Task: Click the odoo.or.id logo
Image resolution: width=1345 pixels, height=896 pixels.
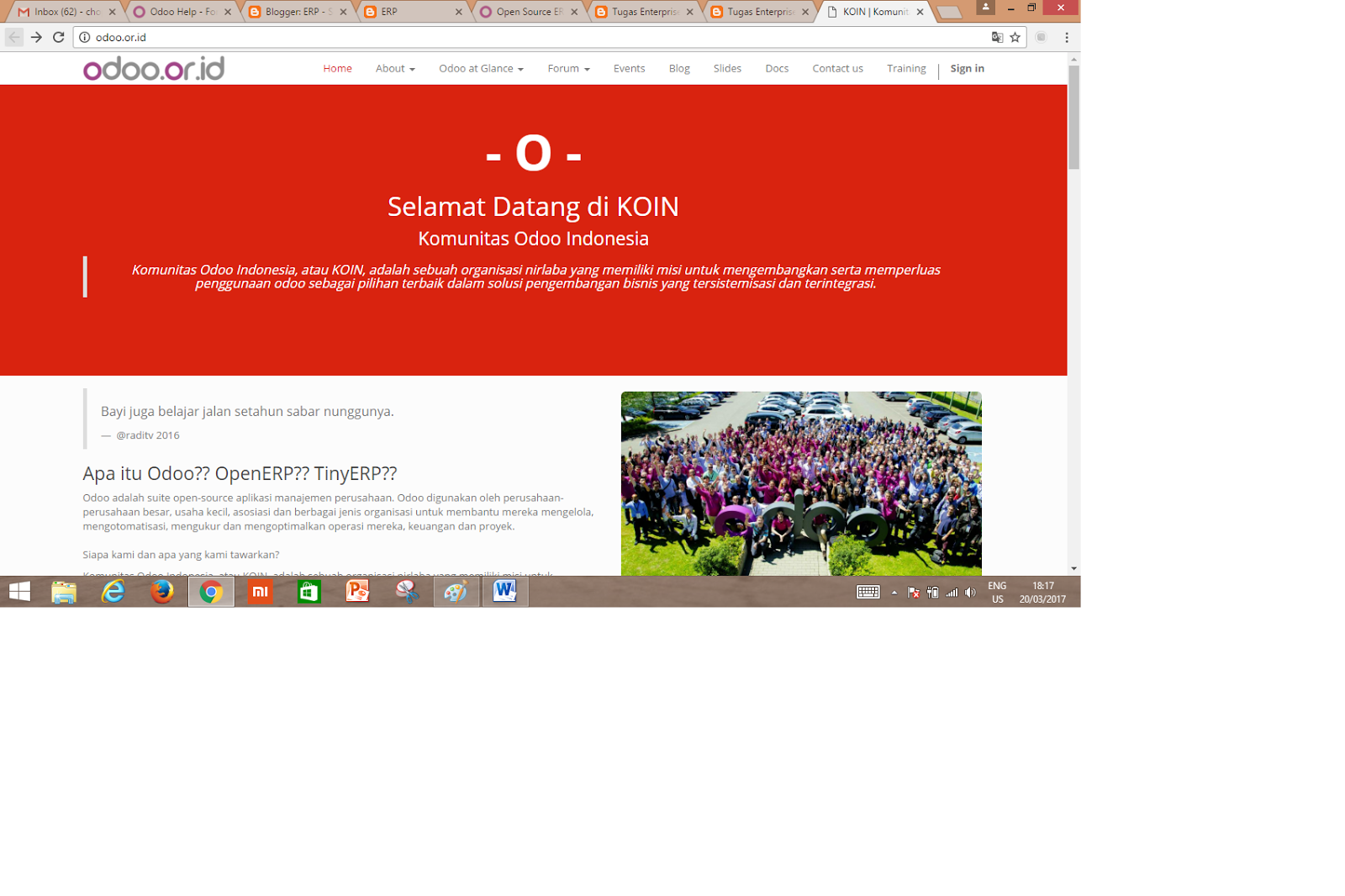Action: [154, 69]
